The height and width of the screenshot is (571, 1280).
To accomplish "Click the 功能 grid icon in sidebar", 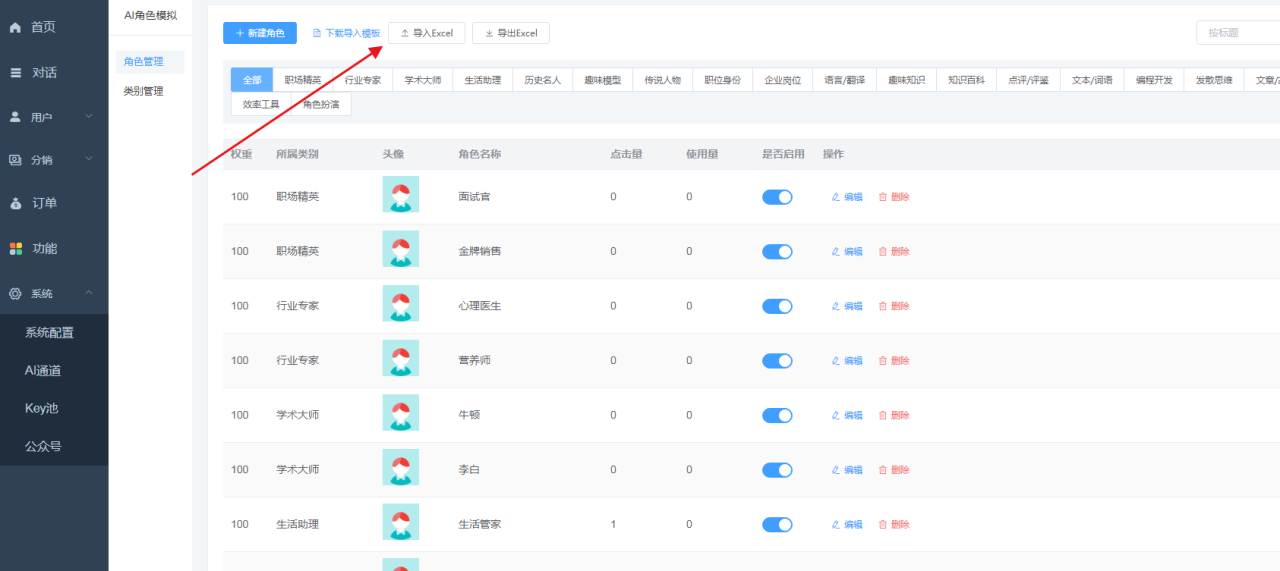I will pos(15,249).
